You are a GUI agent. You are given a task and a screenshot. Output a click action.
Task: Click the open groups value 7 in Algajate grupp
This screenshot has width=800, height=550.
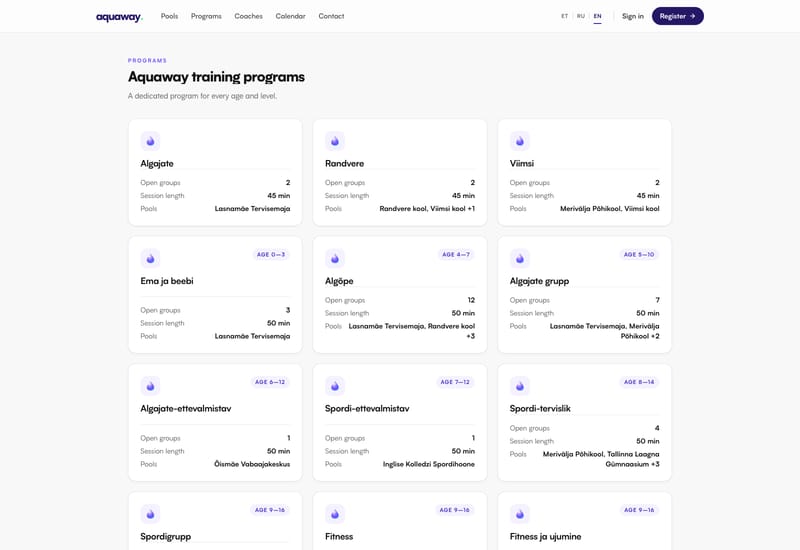tap(657, 300)
